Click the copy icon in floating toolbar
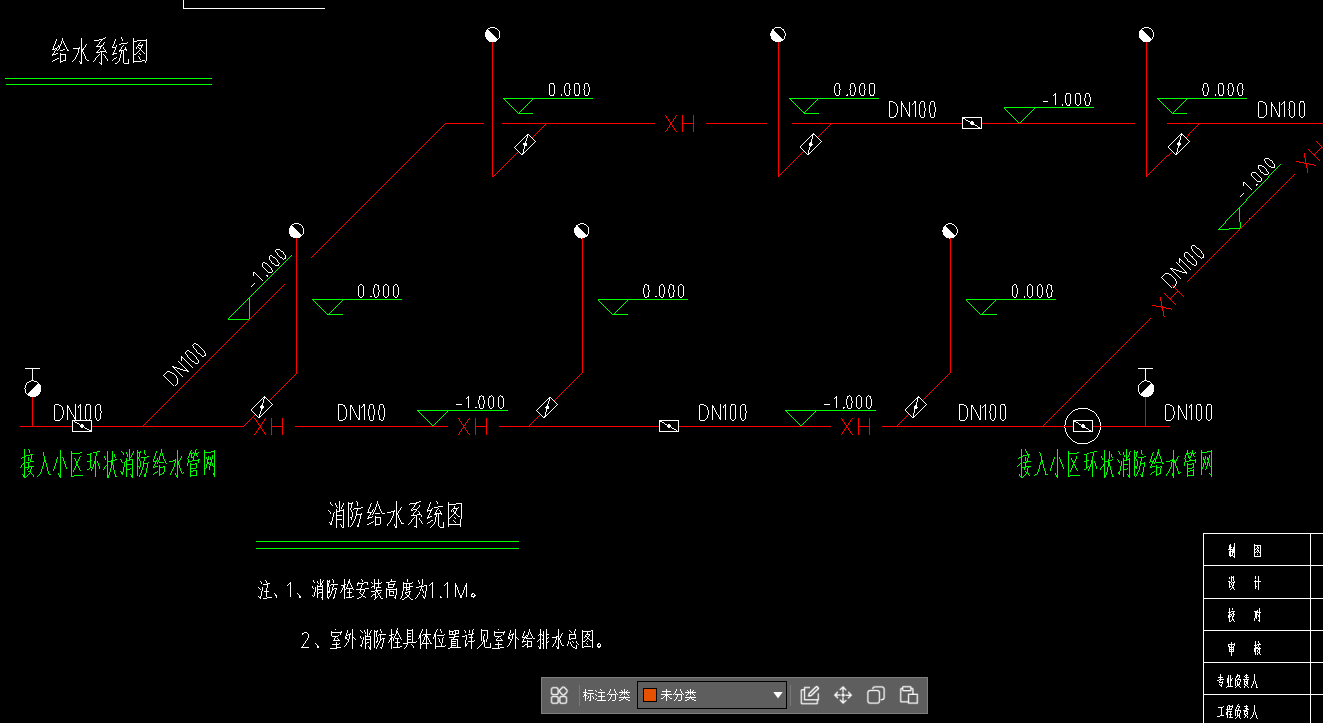 pyautogui.click(x=876, y=695)
